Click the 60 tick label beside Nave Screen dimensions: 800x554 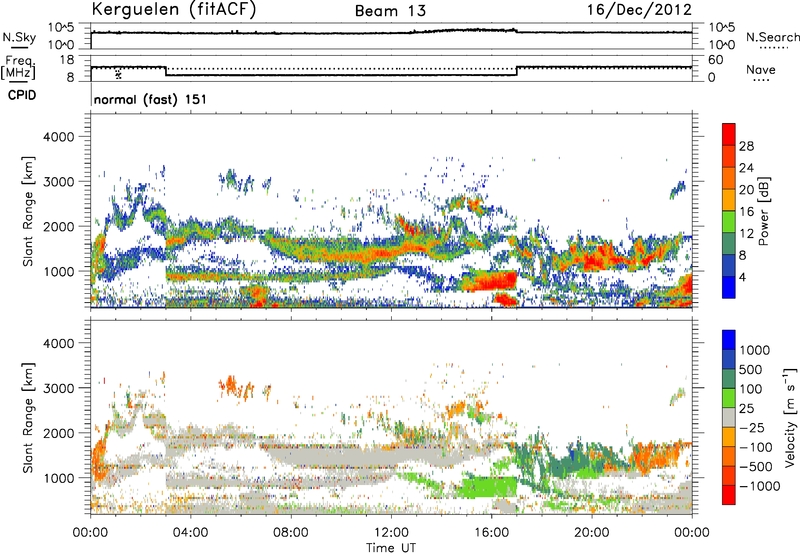715,60
